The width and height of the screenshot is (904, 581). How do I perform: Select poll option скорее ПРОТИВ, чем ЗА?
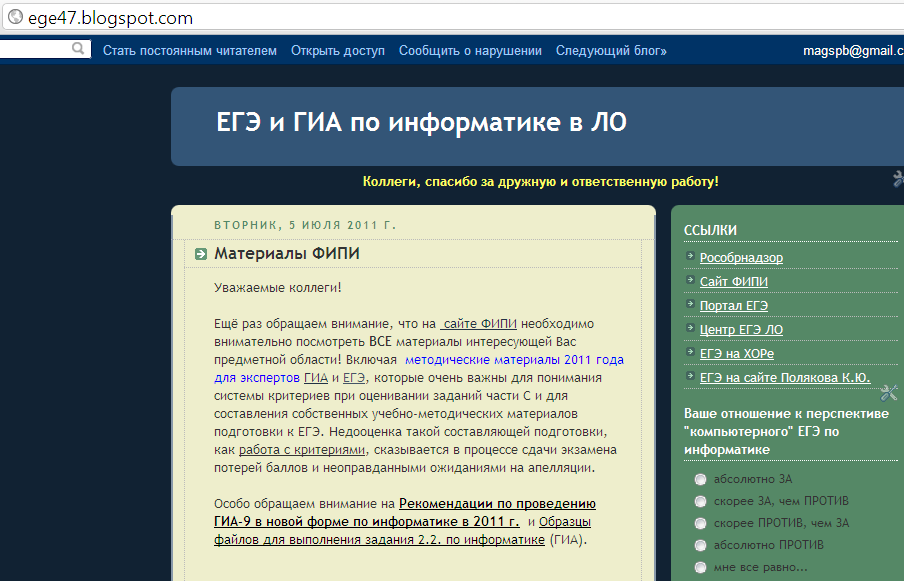coord(700,523)
